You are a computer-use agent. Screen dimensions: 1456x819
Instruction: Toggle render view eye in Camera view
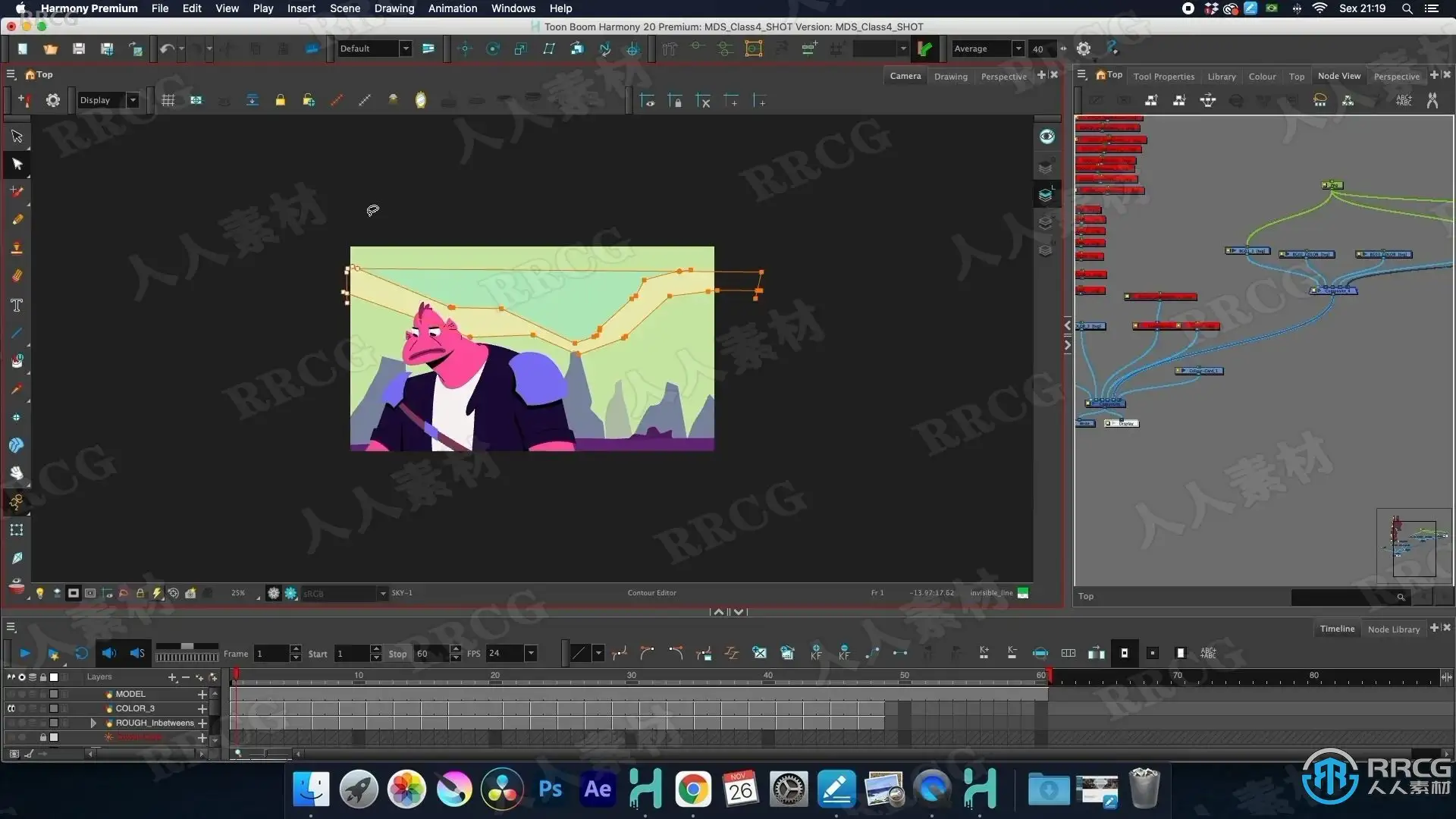(1046, 136)
